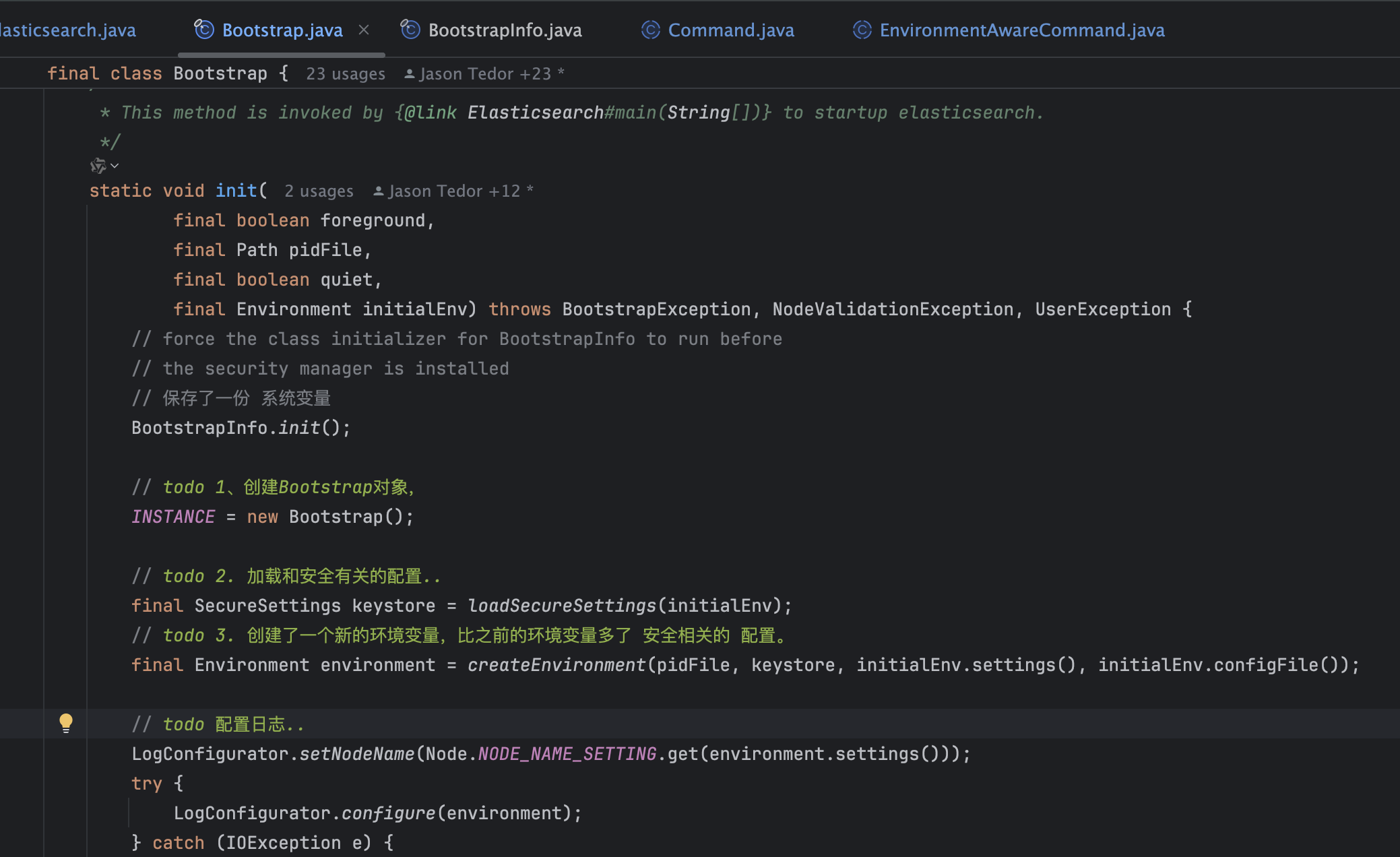Click the BootstrapInfo.init() call

coord(241,428)
